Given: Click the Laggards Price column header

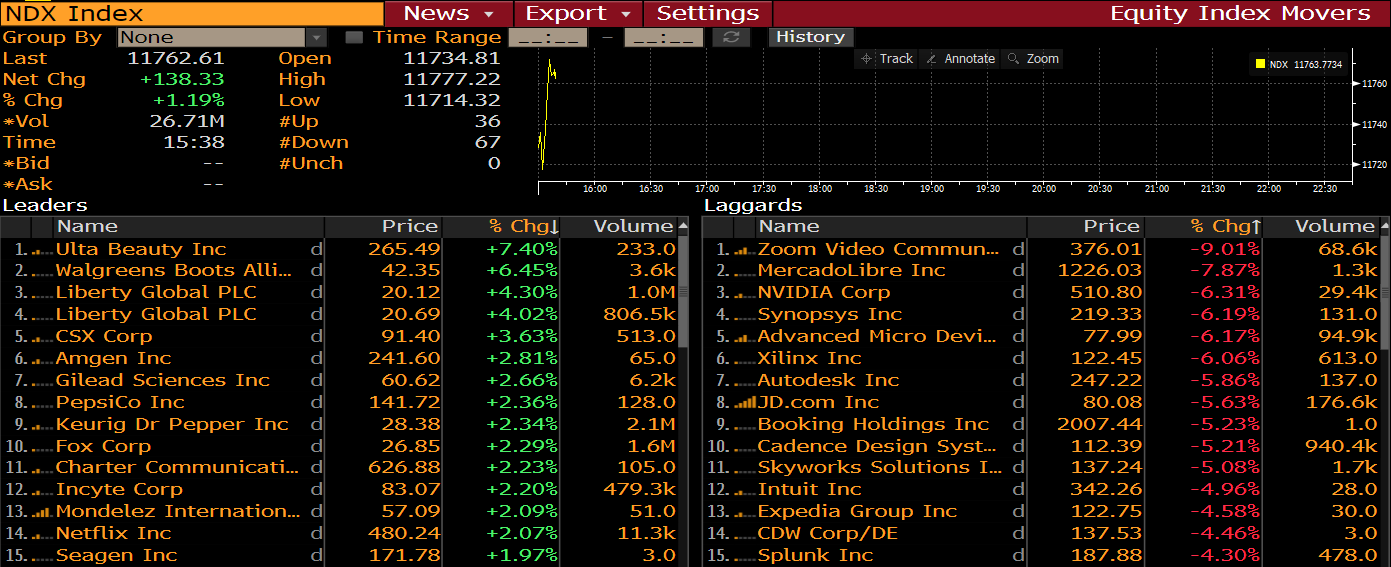Looking at the screenshot, I should (1086, 227).
